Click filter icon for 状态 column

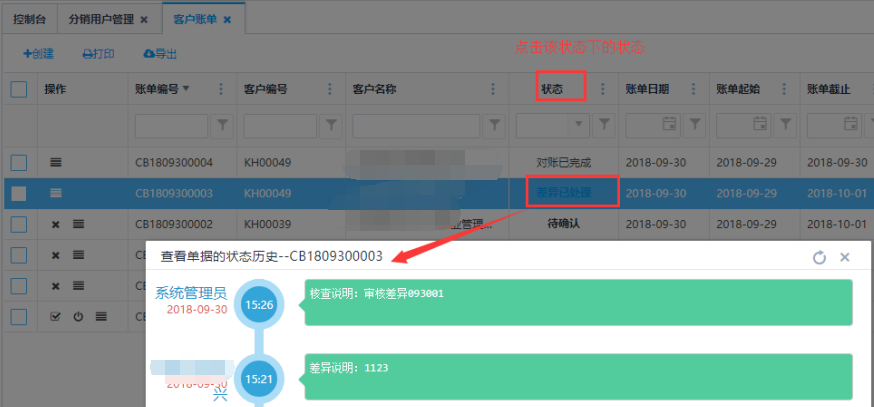click(603, 124)
